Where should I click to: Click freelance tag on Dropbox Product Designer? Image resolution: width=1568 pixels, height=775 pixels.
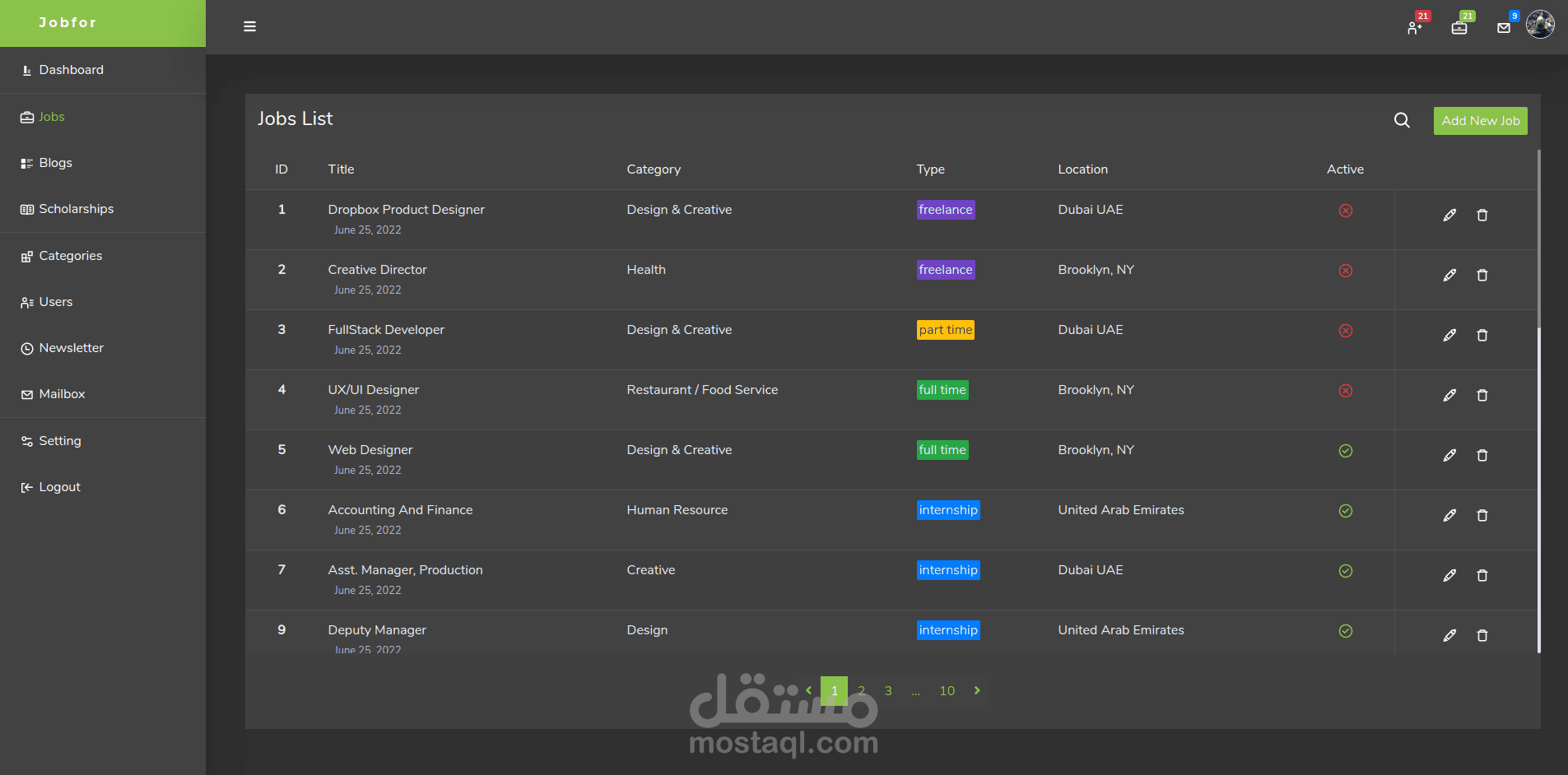coord(946,210)
